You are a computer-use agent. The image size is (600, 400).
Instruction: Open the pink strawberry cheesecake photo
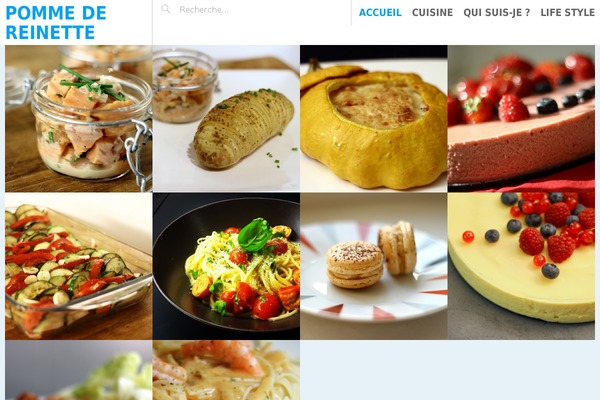[x=521, y=118]
